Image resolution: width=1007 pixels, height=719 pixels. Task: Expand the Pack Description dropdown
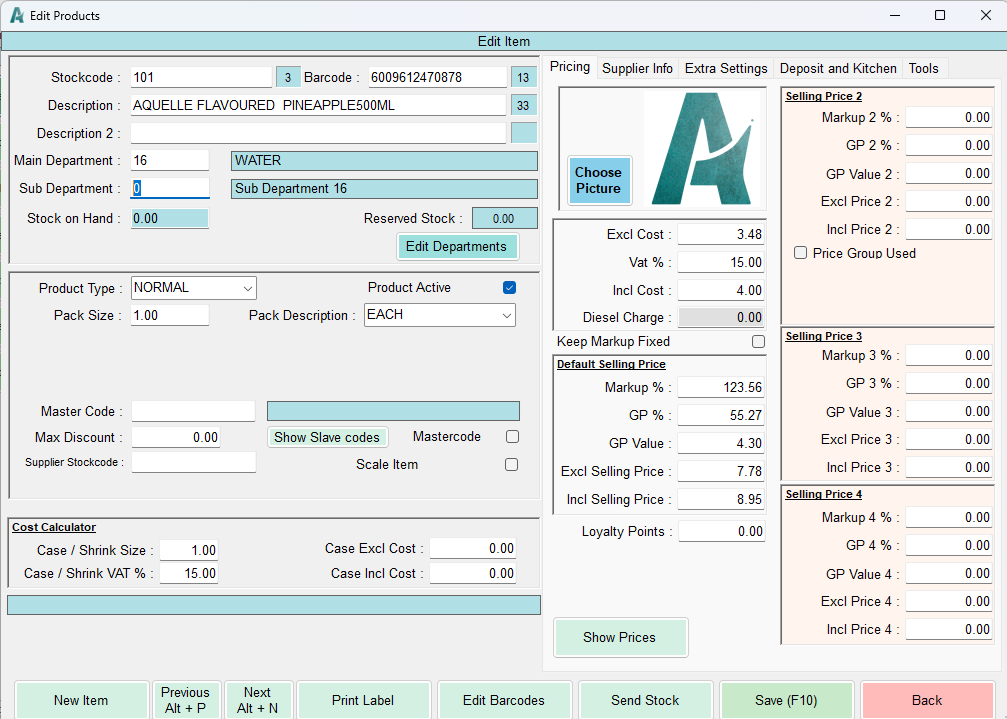click(x=439, y=315)
